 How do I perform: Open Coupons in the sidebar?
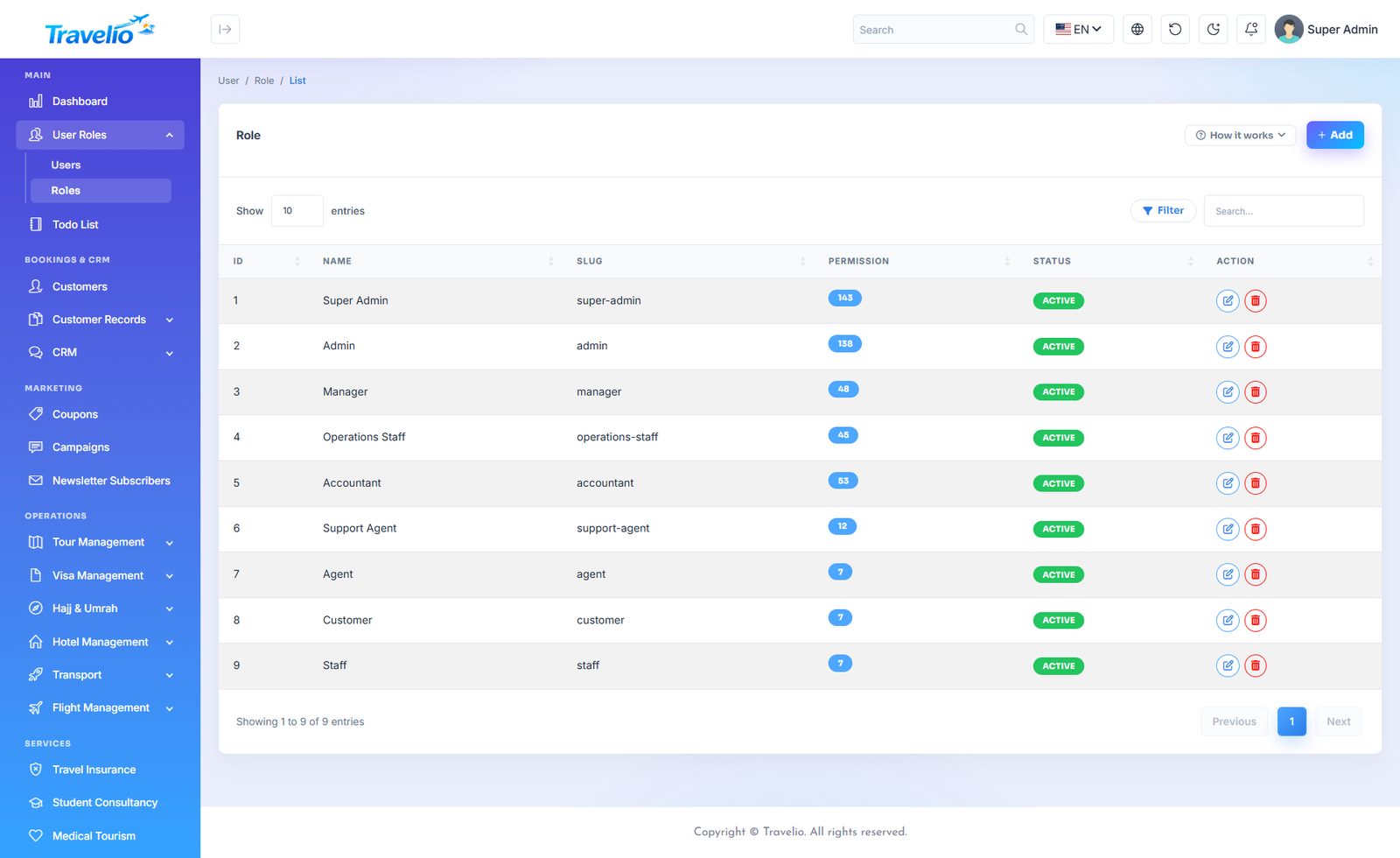coord(100,414)
